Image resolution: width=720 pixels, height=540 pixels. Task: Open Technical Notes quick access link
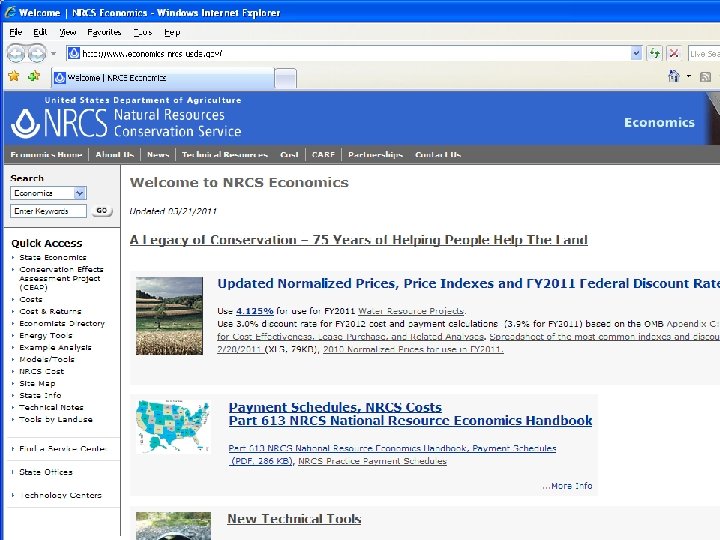tap(51, 407)
